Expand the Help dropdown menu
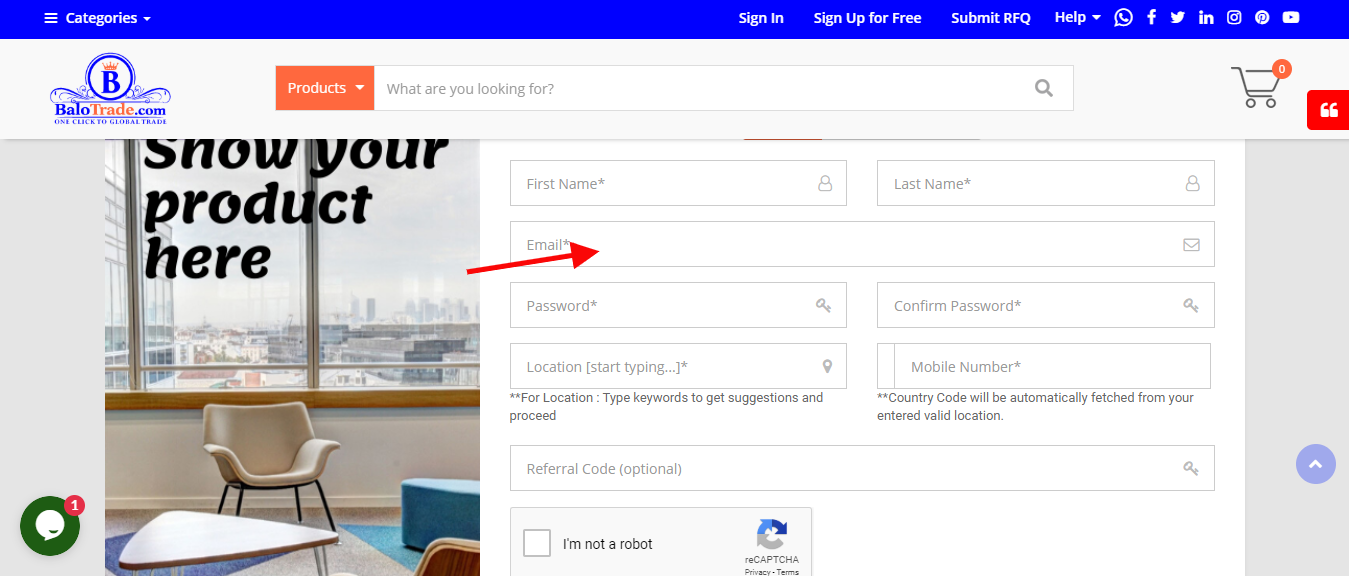Viewport: 1349px width, 576px height. 1078,18
